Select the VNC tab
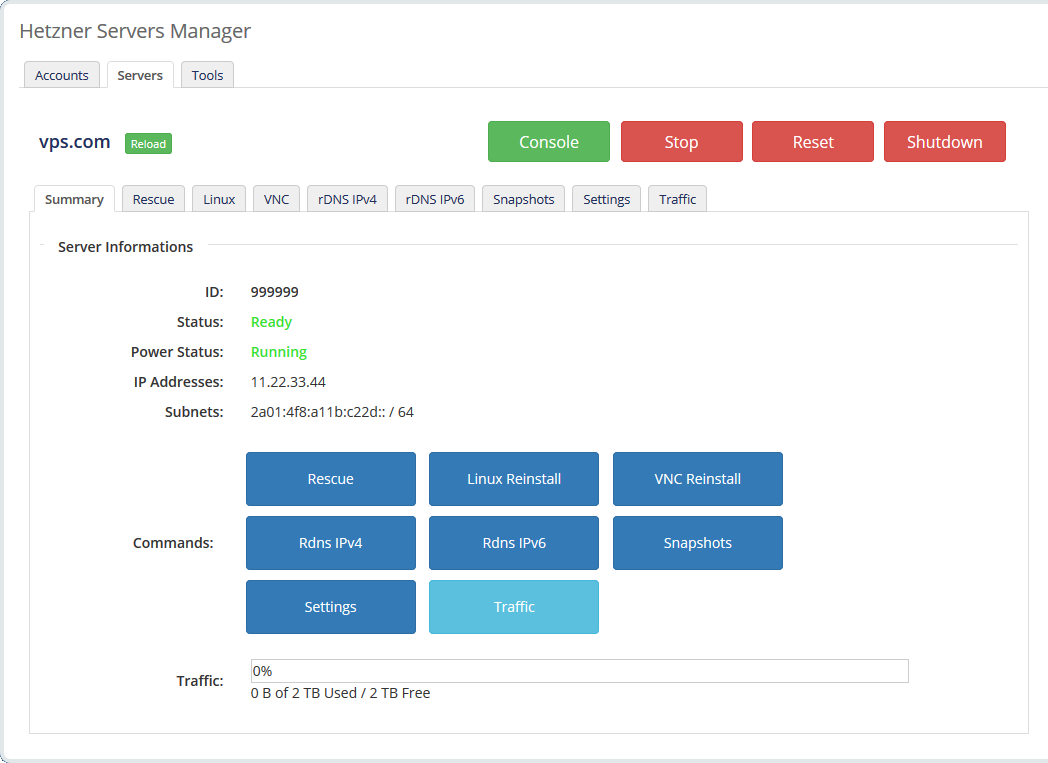The image size is (1048, 763). point(276,198)
